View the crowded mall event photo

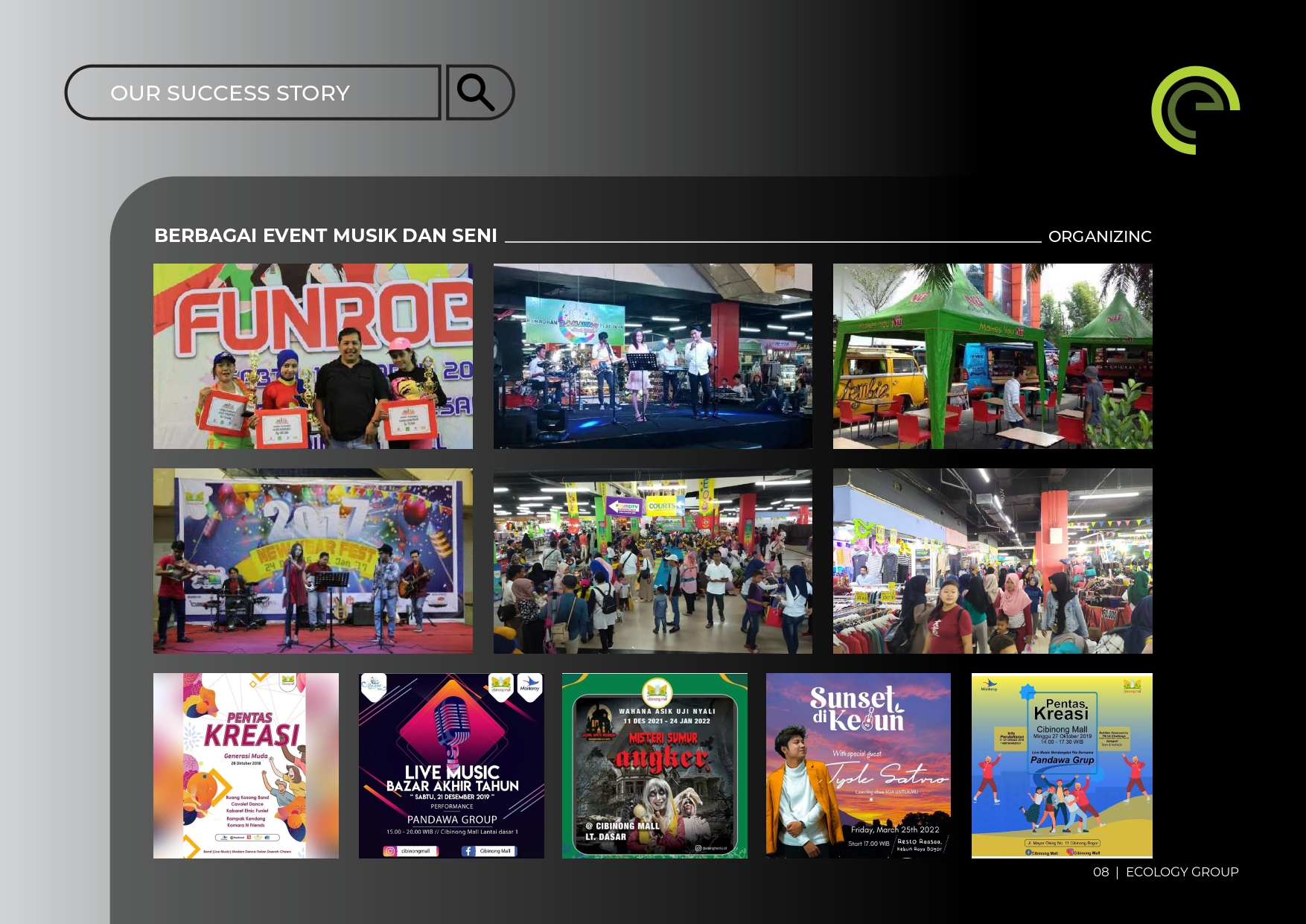[652, 561]
